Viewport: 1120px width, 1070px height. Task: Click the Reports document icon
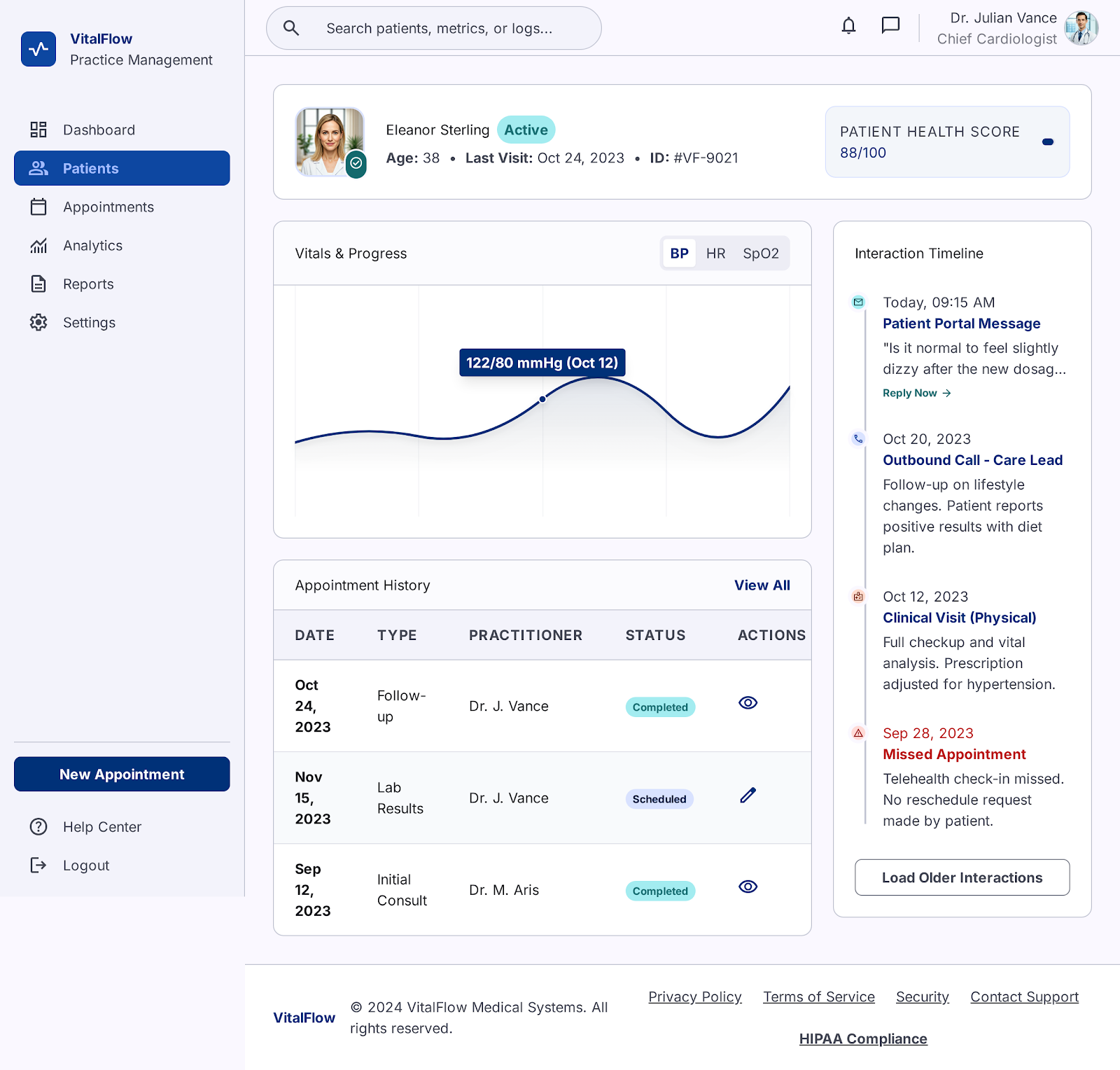38,284
